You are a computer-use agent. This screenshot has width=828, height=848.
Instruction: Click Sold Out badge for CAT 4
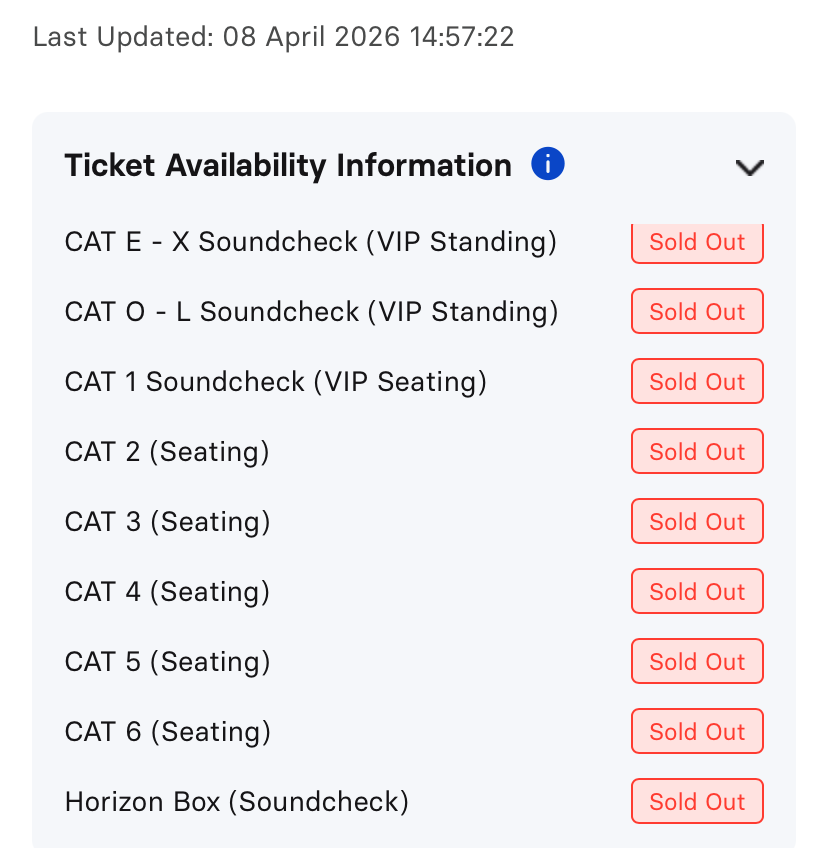[697, 592]
